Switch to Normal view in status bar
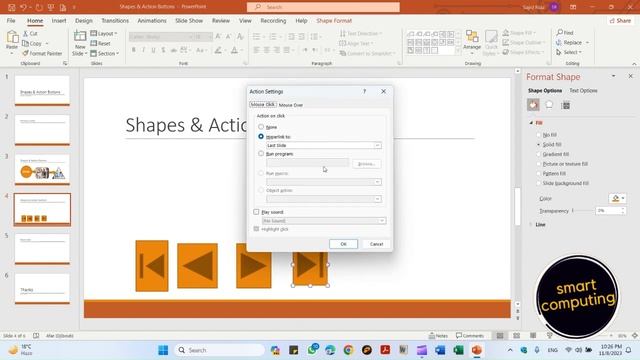This screenshot has width=640, height=360. (500, 336)
